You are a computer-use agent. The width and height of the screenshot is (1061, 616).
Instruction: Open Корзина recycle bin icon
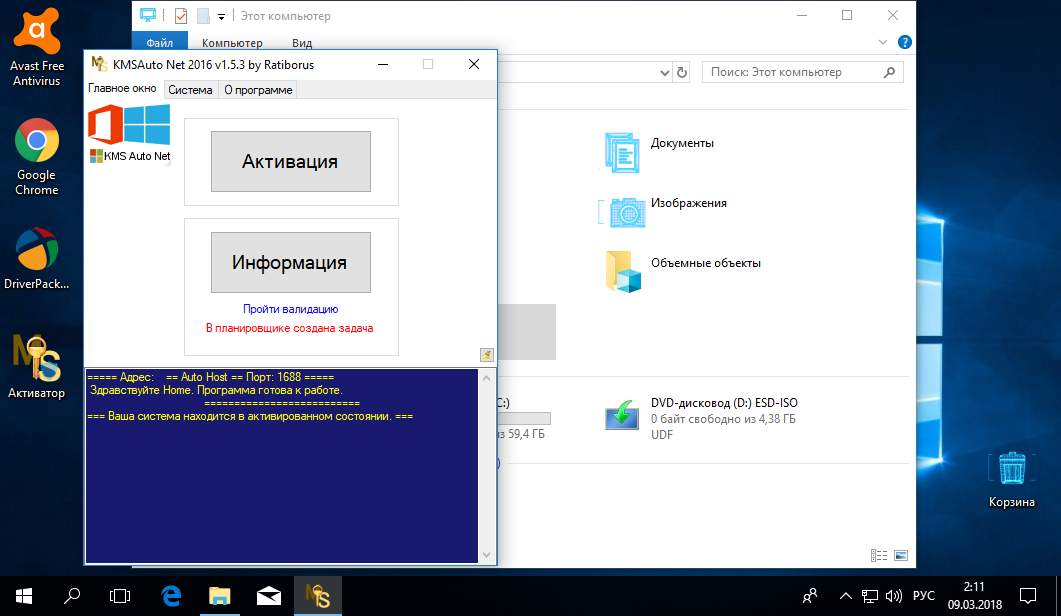(1012, 479)
